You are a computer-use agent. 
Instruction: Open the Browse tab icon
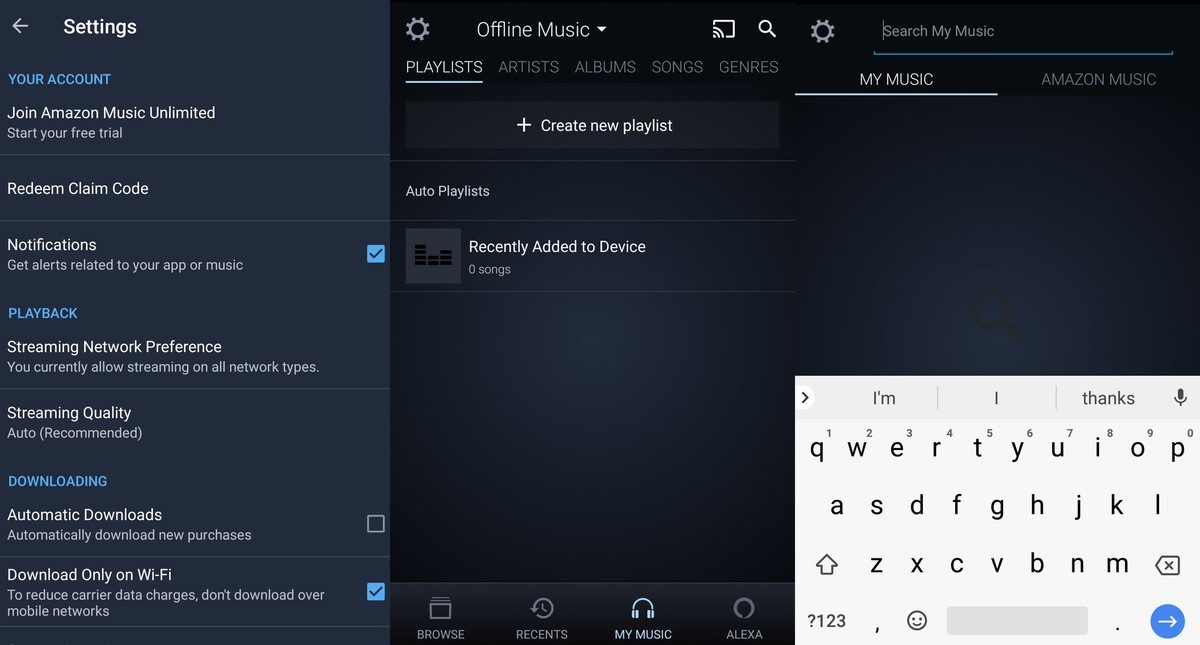click(x=441, y=608)
